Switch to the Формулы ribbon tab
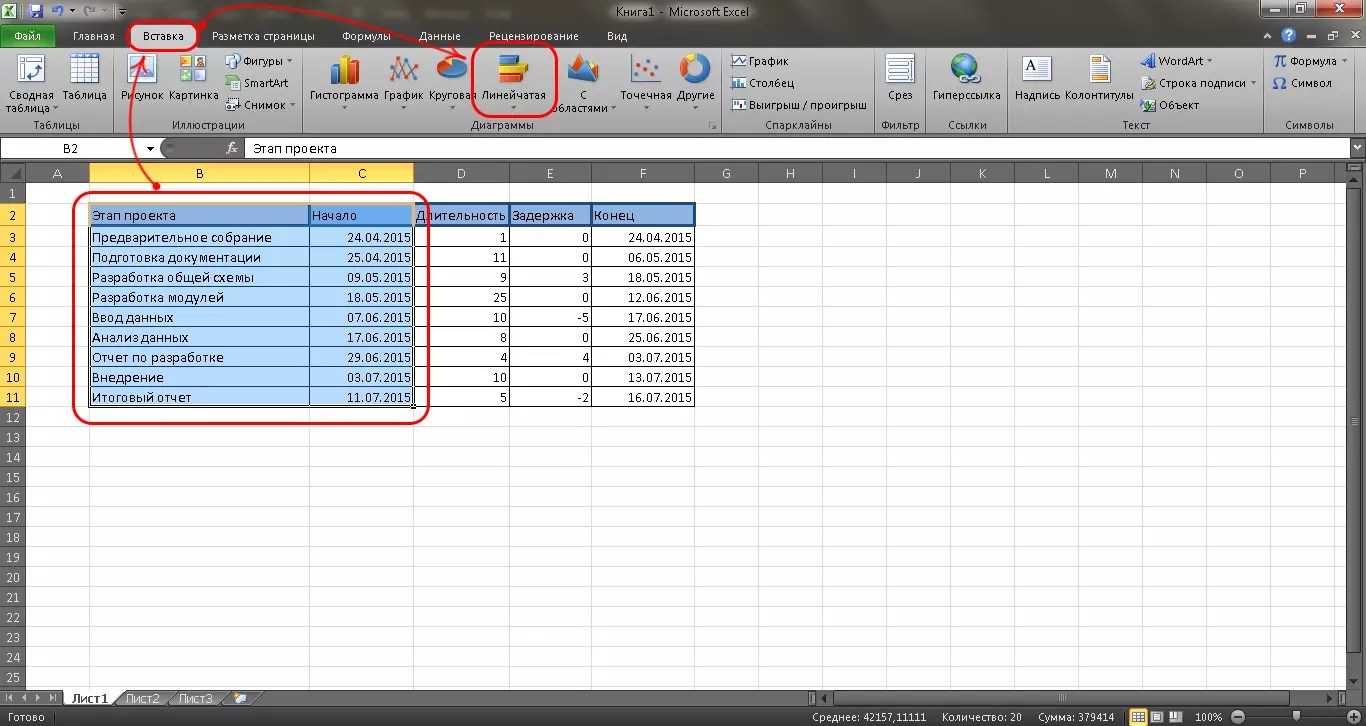 (366, 36)
